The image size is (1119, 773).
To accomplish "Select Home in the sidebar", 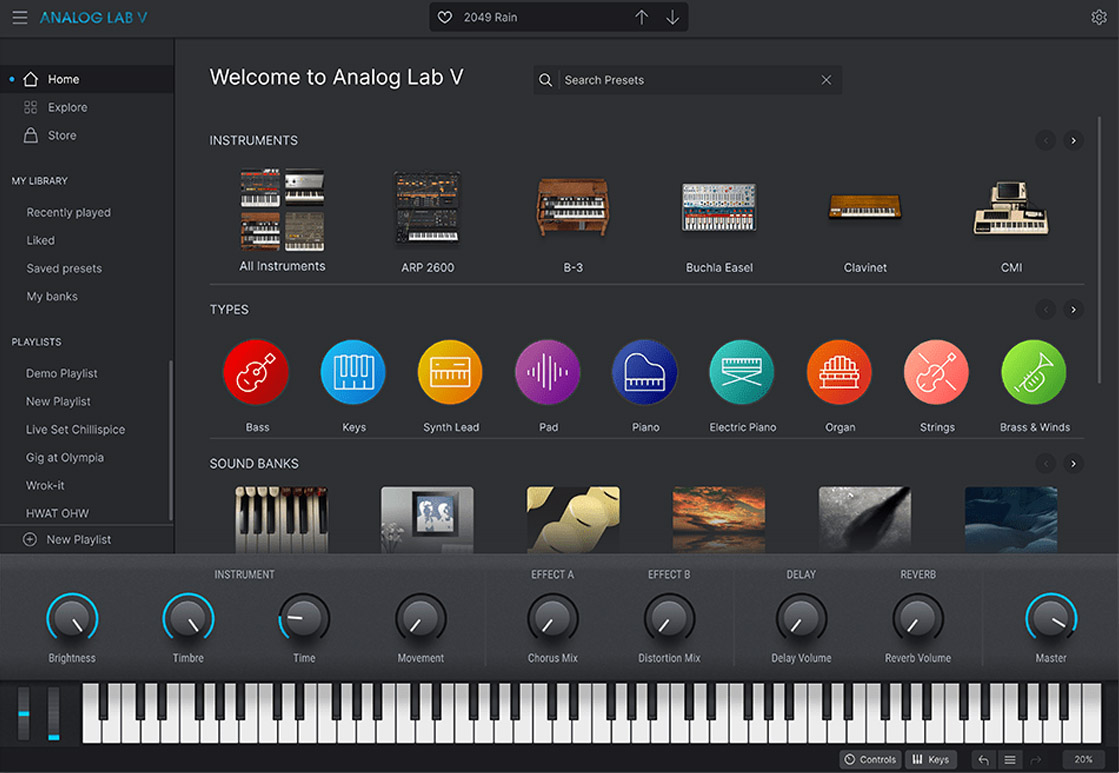I will point(87,79).
